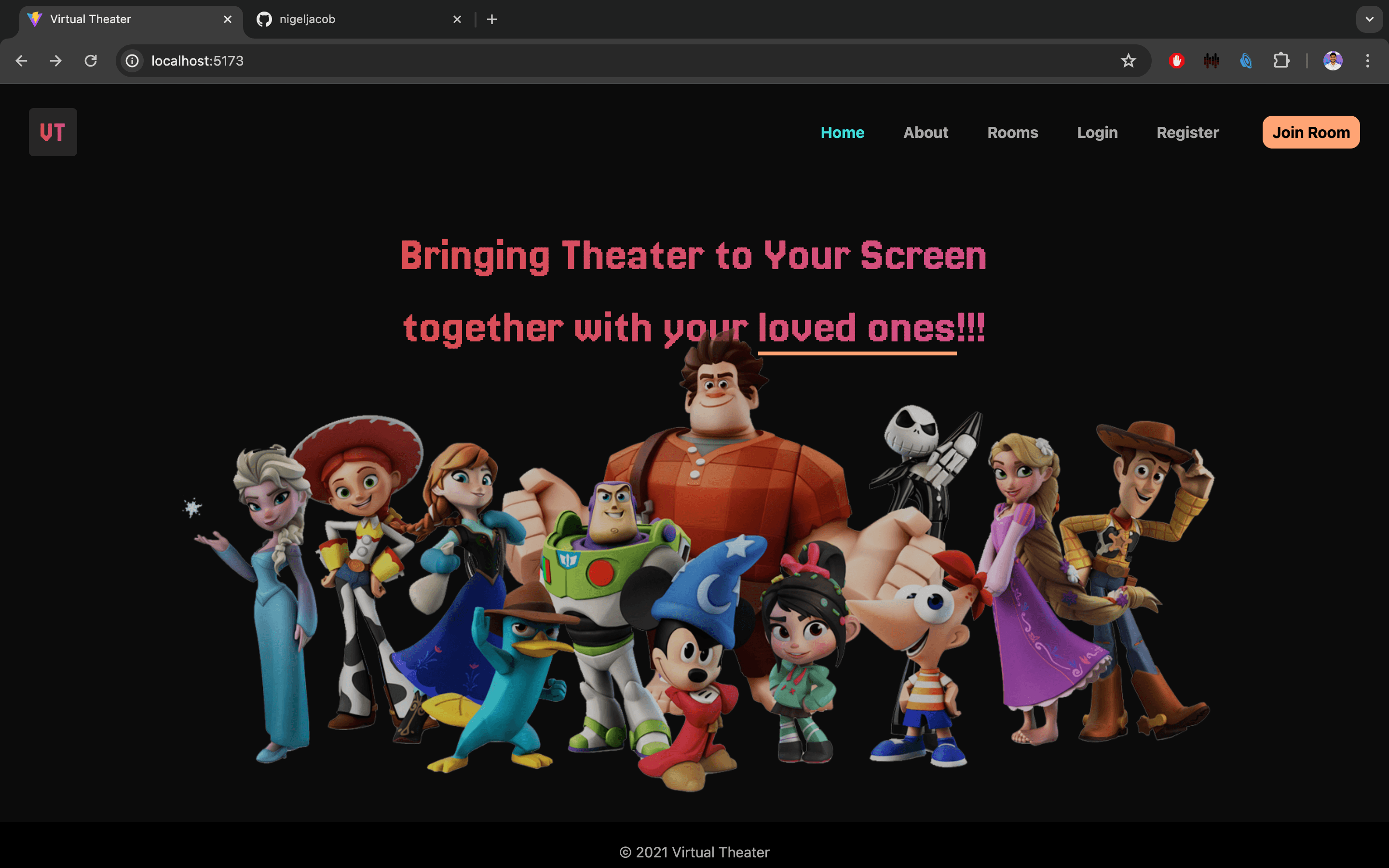Reload the current page
1389x868 pixels.
(90, 60)
